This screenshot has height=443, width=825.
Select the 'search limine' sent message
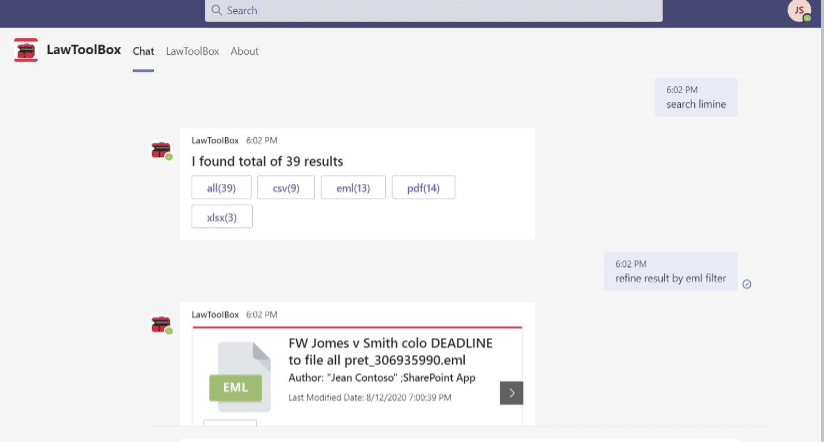point(696,97)
